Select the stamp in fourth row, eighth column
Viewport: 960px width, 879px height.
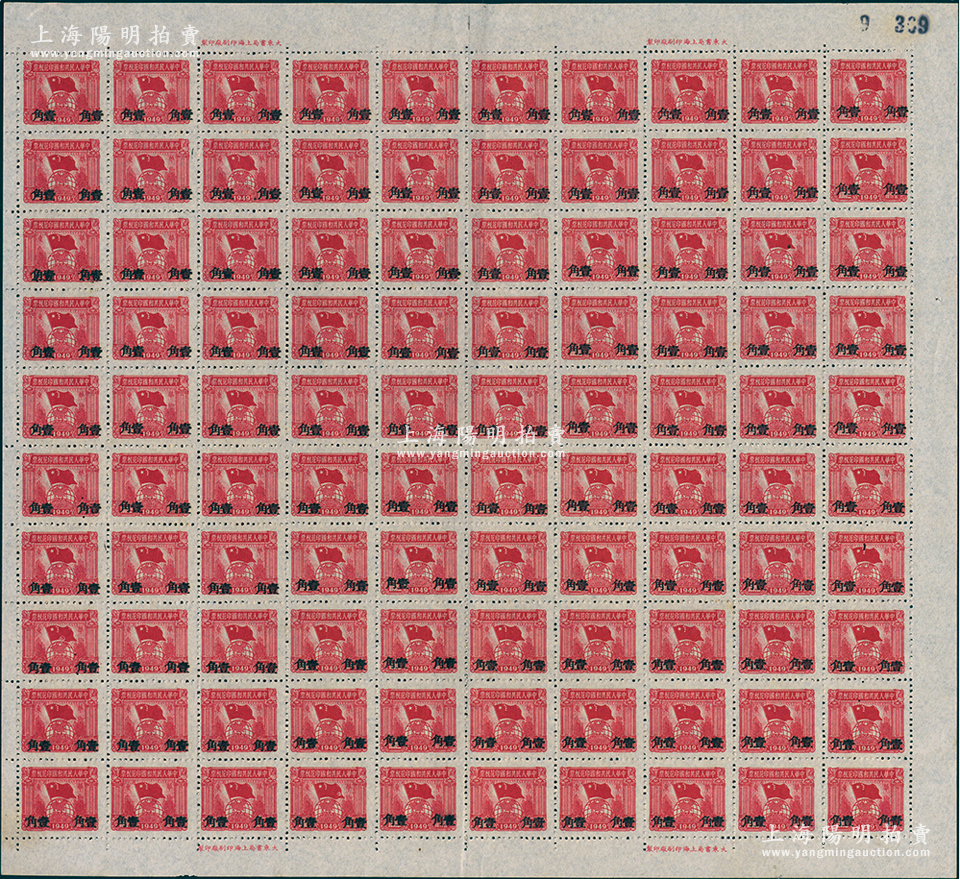click(x=688, y=327)
